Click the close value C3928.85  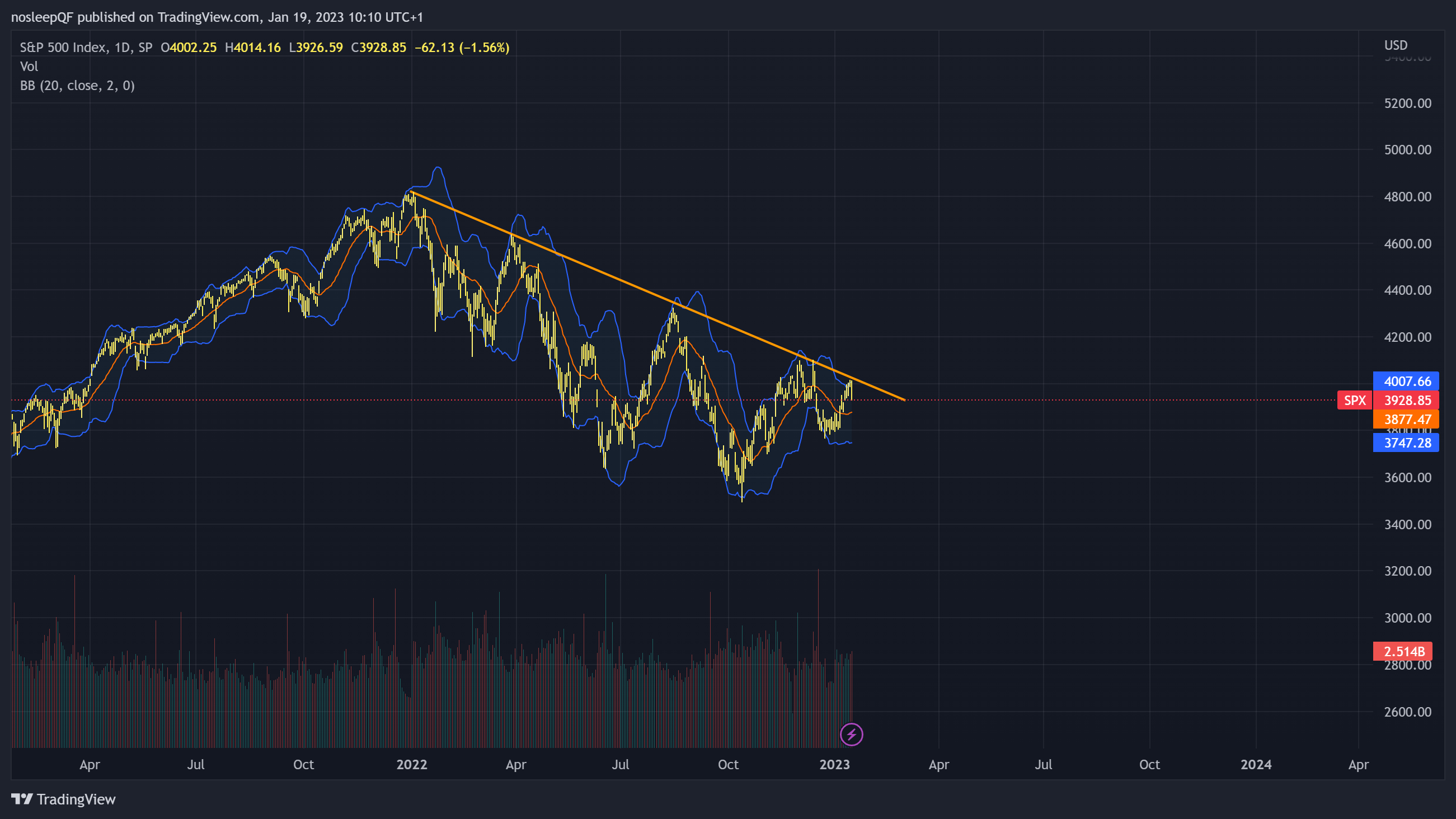(379, 48)
